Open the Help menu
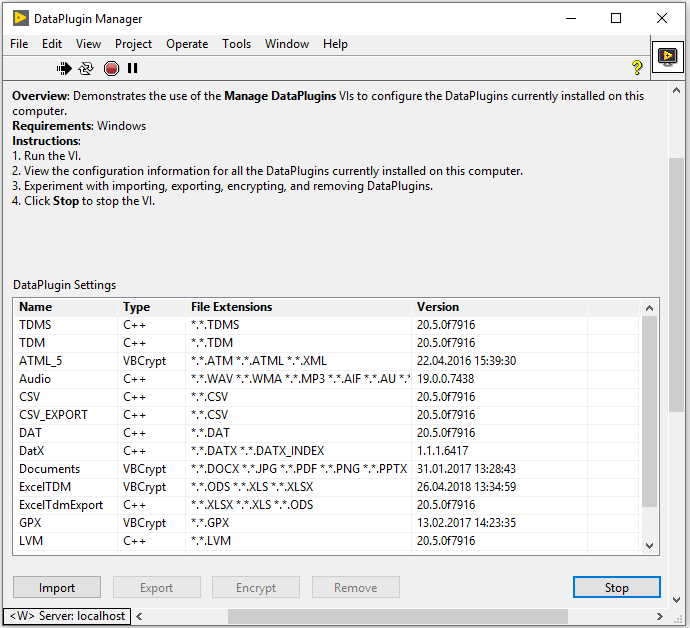 (335, 44)
